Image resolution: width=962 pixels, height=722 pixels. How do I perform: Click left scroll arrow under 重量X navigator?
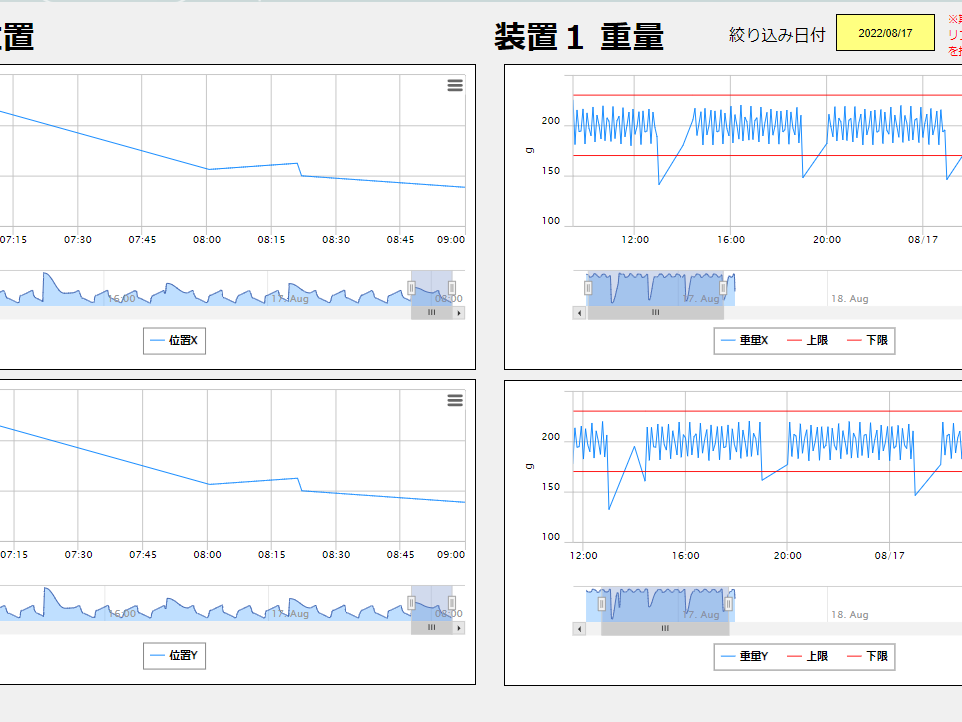[x=579, y=313]
